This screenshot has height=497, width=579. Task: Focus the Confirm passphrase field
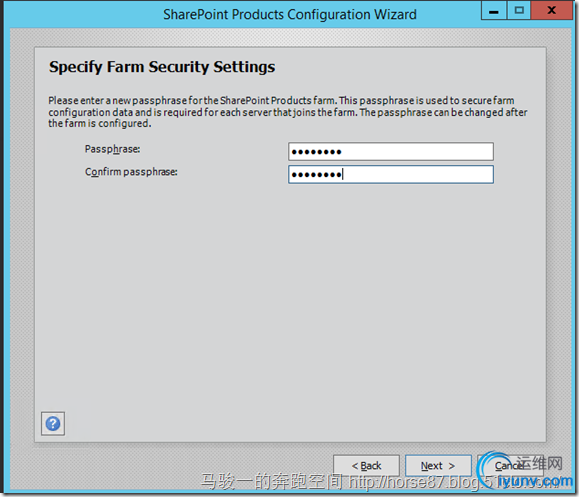coord(391,174)
